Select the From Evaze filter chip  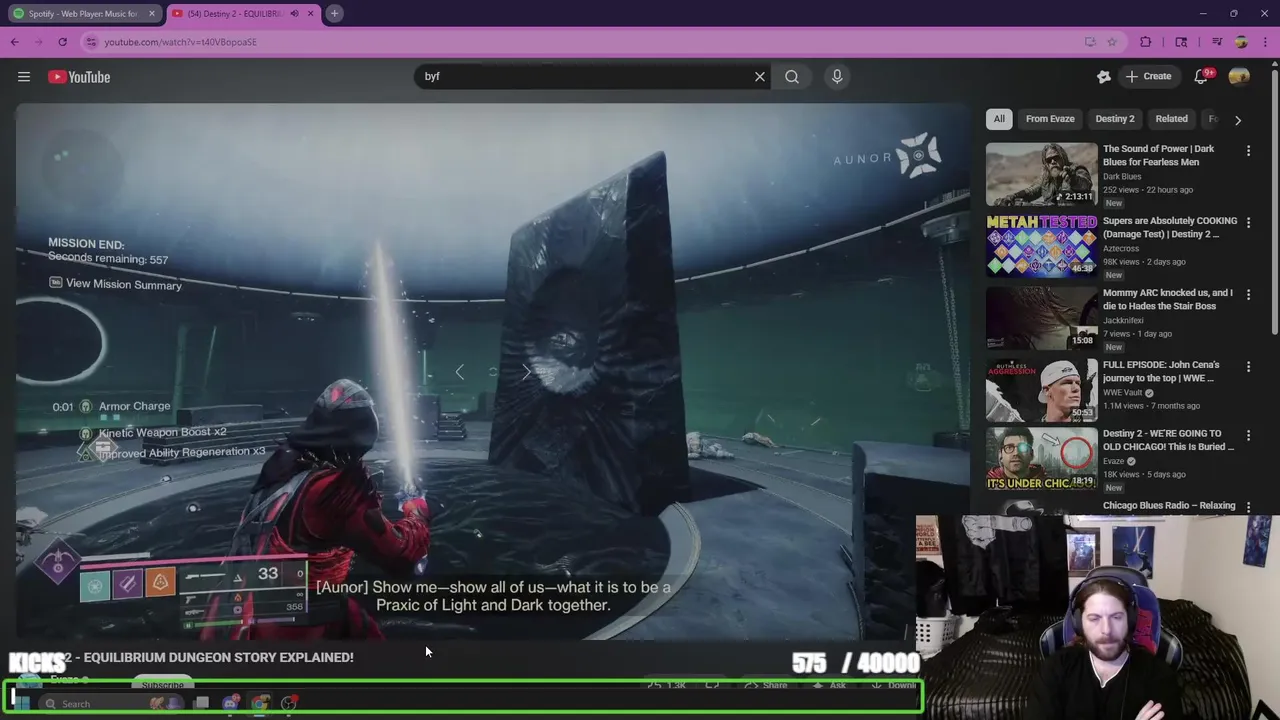(1050, 119)
